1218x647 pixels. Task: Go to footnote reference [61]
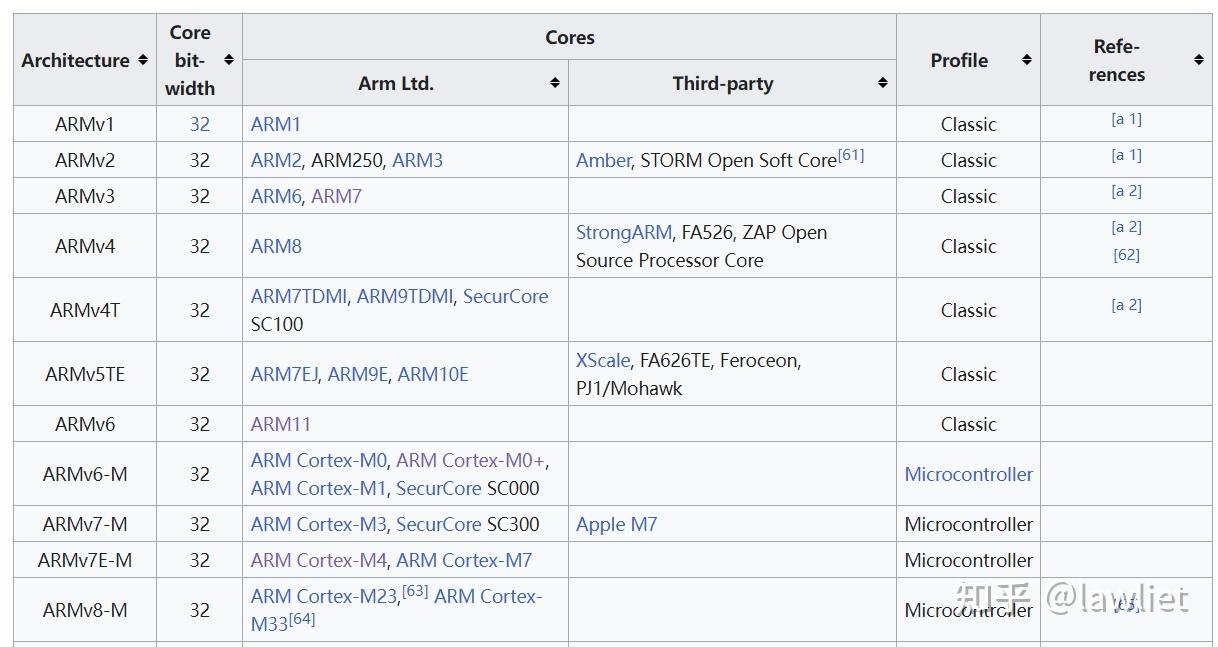(x=851, y=155)
